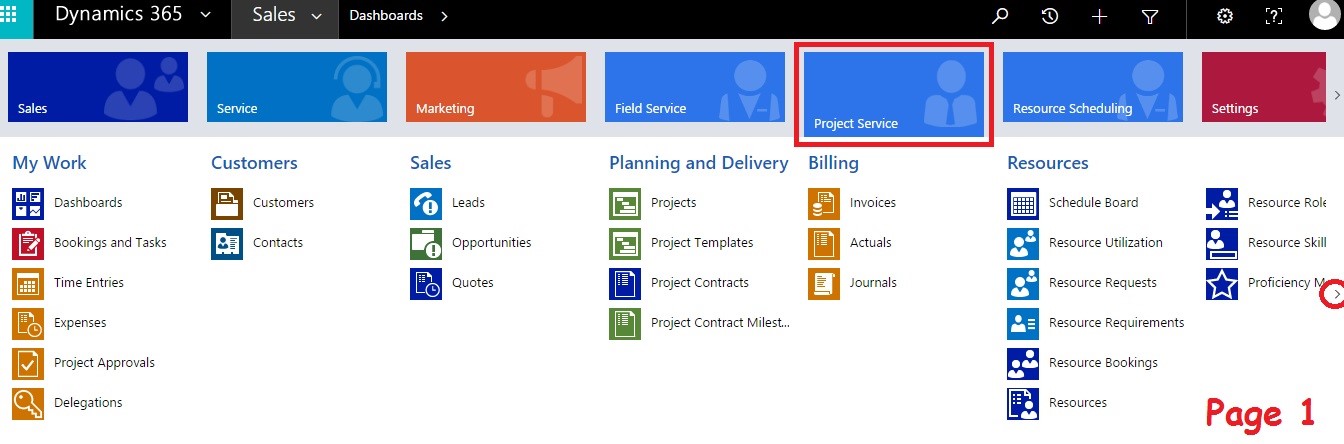Click the search magnifier icon

tap(999, 16)
